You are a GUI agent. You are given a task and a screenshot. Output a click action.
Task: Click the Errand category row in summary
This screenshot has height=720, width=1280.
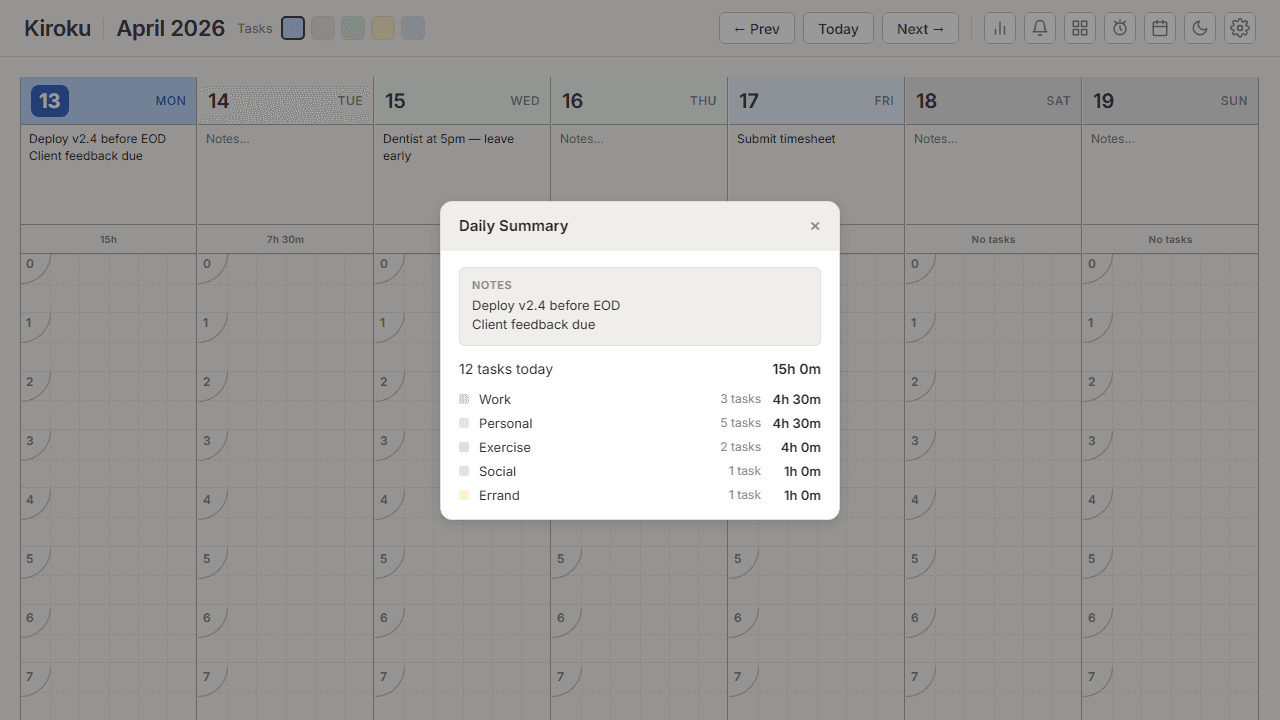click(640, 495)
